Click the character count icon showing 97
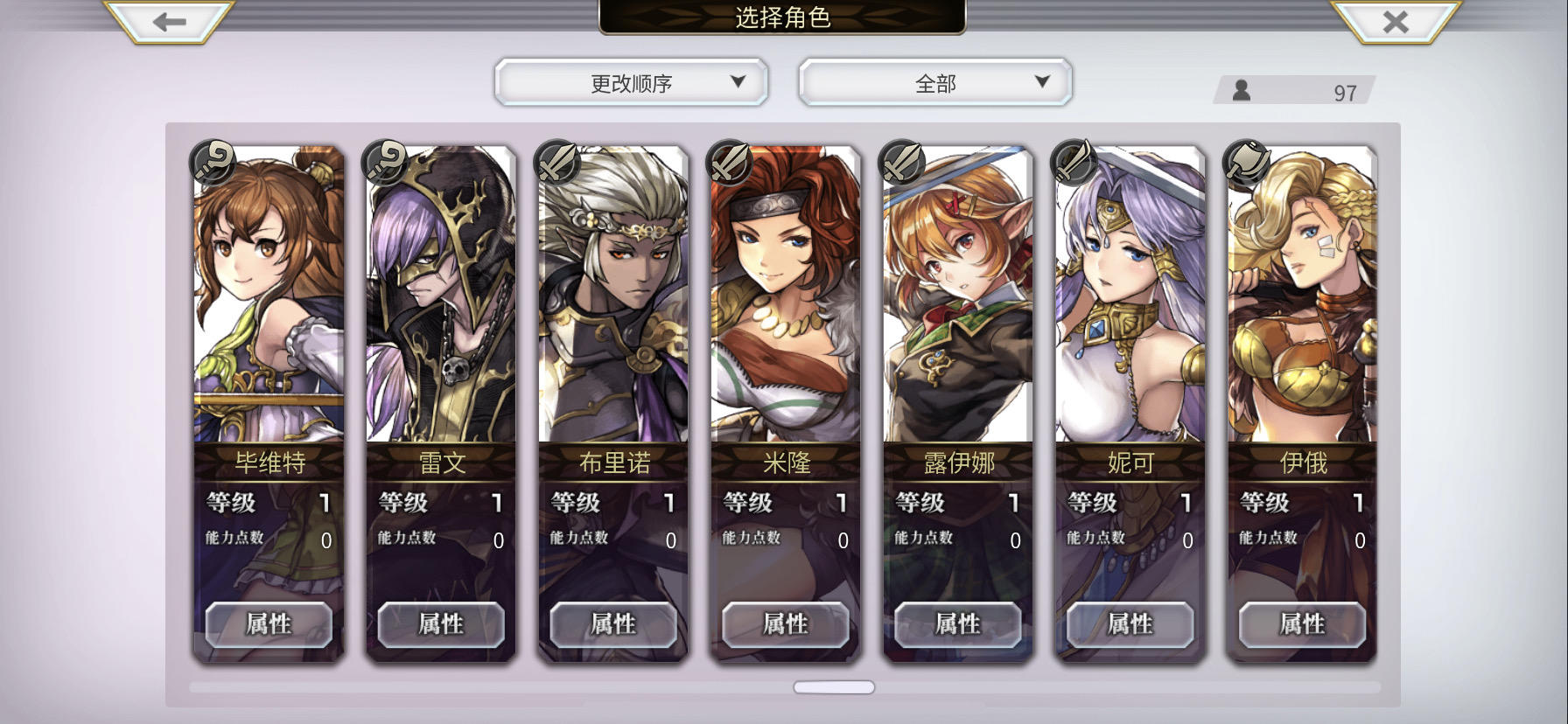Viewport: 1568px width, 724px height. 1242,90
